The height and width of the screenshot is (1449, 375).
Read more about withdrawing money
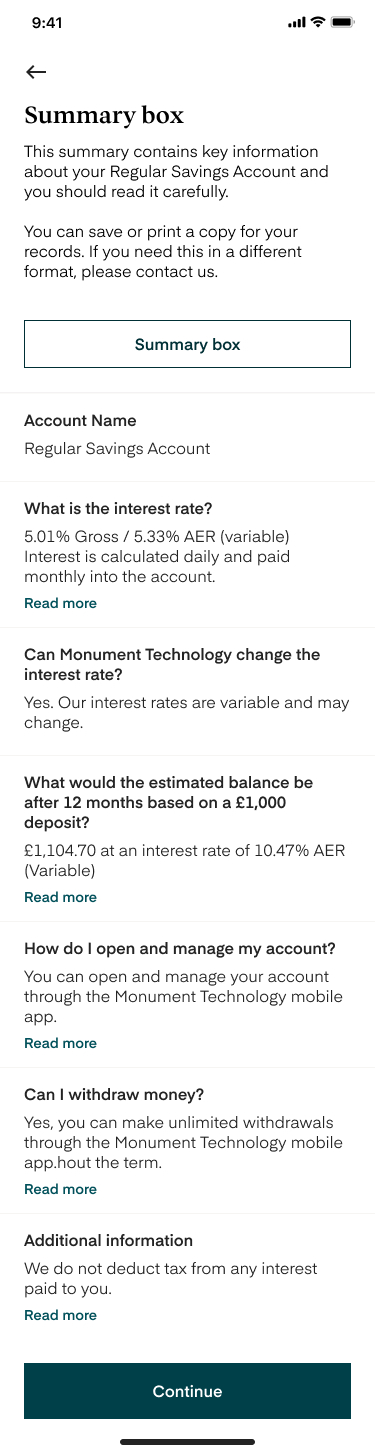(60, 1189)
